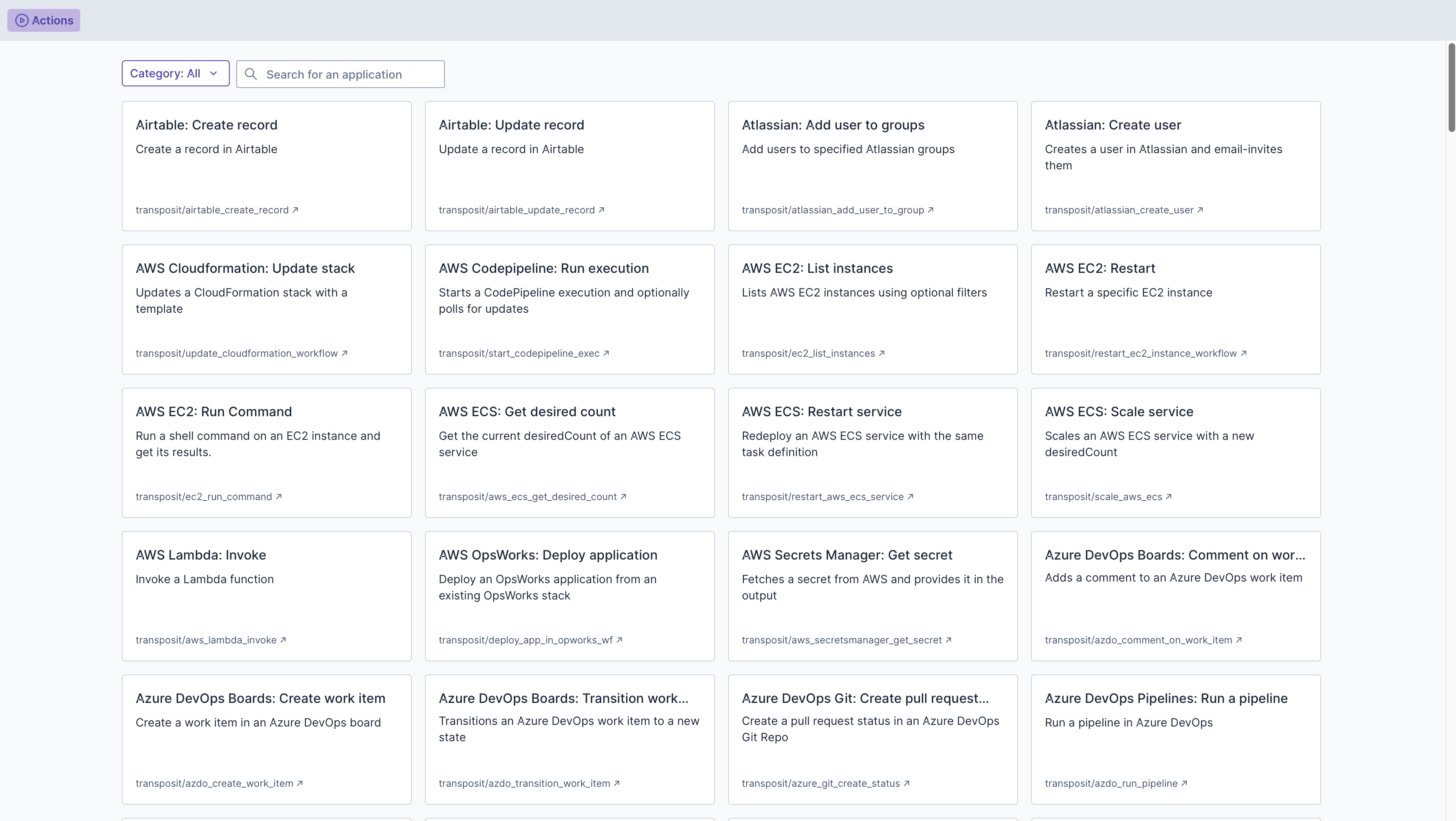Image resolution: width=1456 pixels, height=821 pixels.
Task: Click the Category dropdown chevron
Action: (x=213, y=73)
